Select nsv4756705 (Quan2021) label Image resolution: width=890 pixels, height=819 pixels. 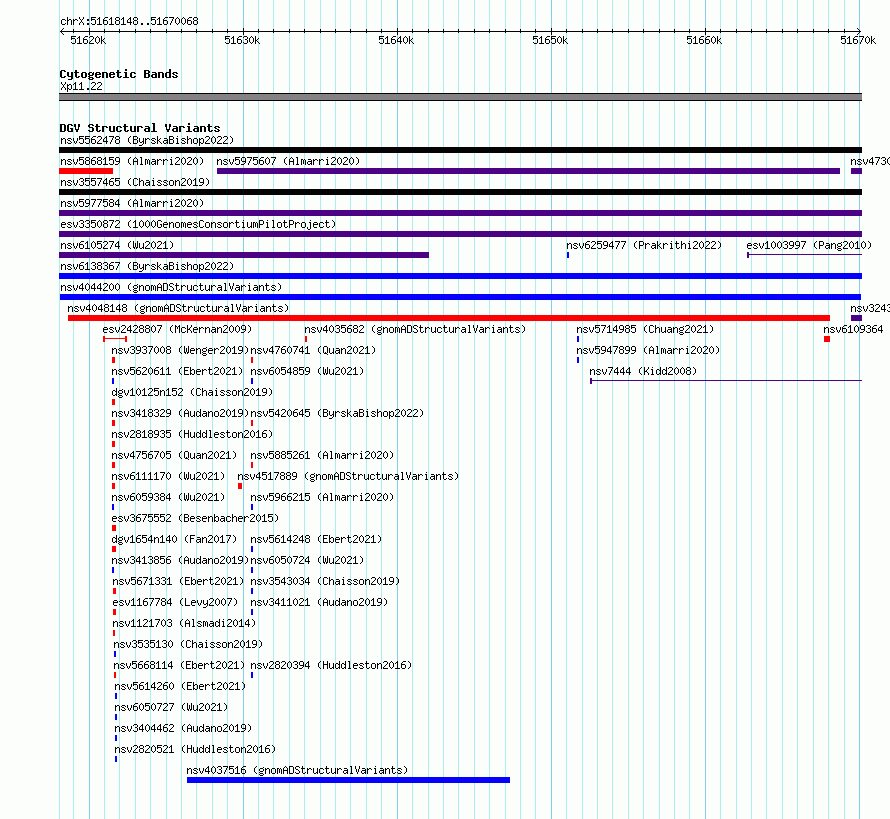coord(174,455)
